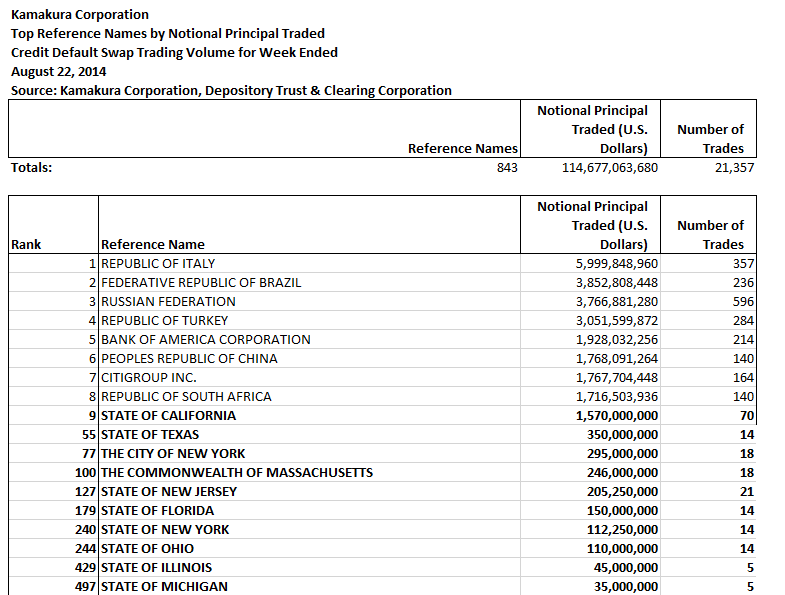The image size is (785, 595).
Task: Click trade count 70 for California
Action: 747,416
